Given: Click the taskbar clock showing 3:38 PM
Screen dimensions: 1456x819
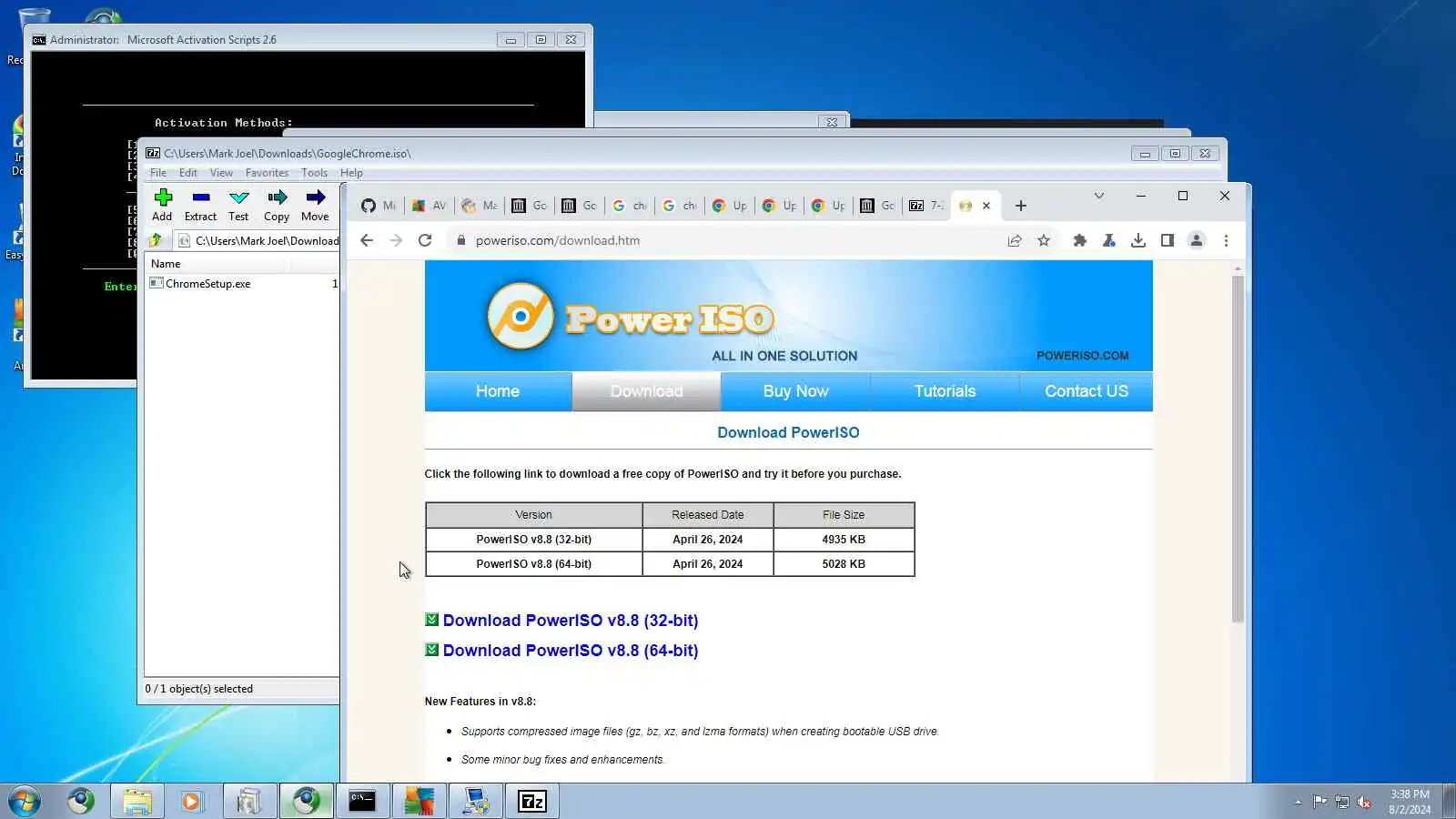Looking at the screenshot, I should 1410,802.
